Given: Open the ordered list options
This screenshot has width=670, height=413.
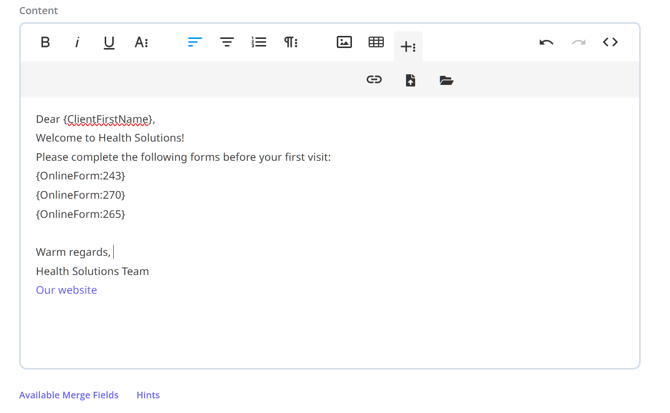Looking at the screenshot, I should coord(259,42).
